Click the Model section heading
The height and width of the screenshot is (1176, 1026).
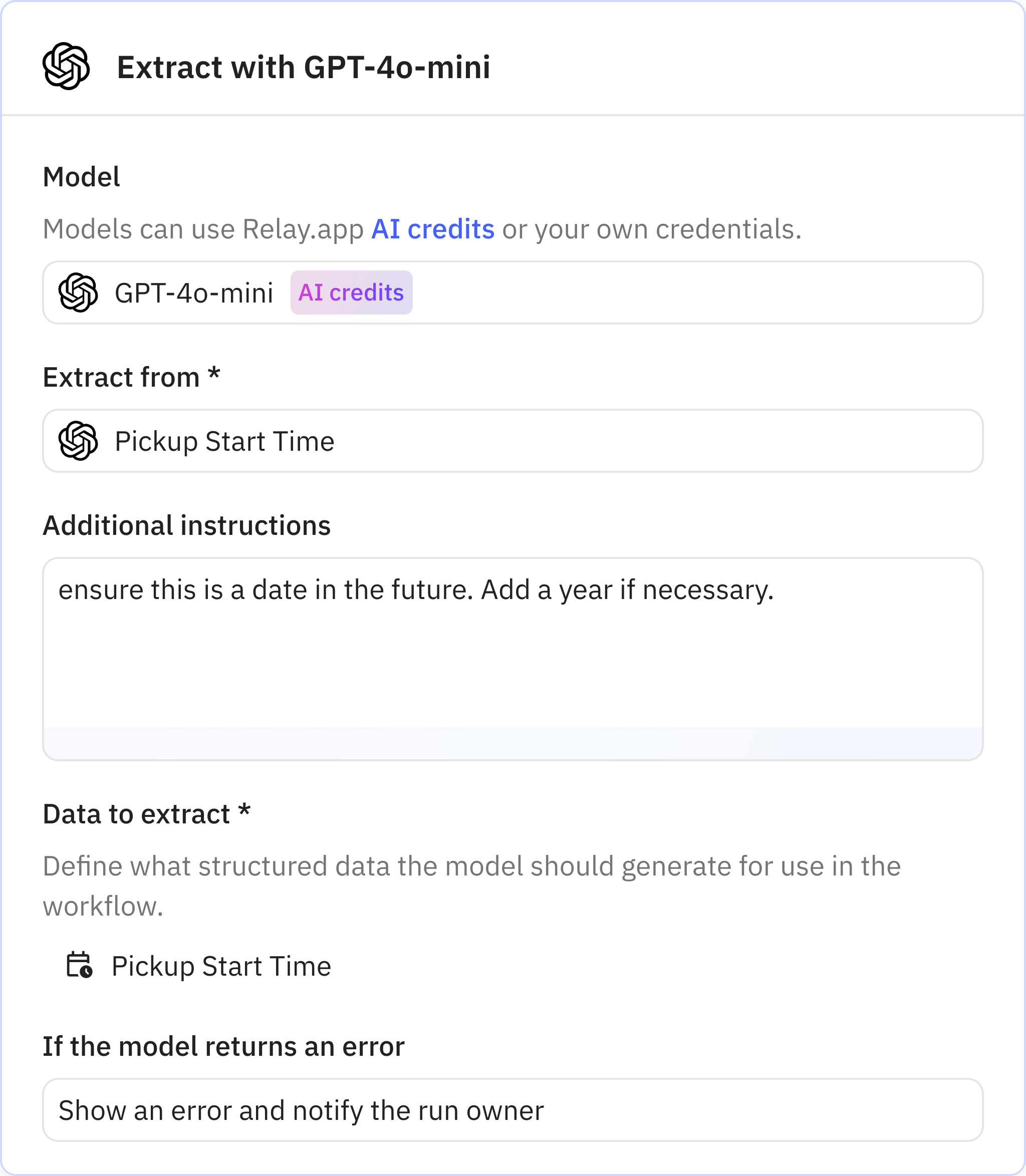pyautogui.click(x=81, y=177)
